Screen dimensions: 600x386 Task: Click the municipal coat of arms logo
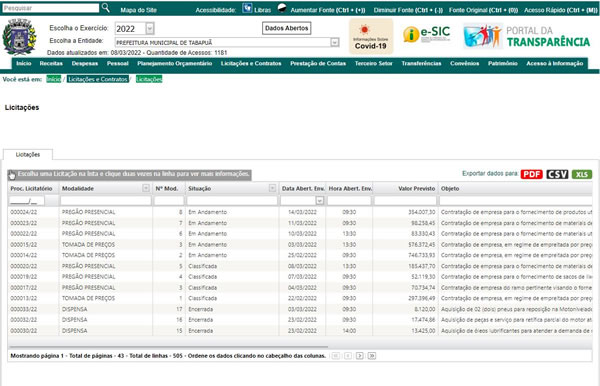pyautogui.click(x=19, y=37)
